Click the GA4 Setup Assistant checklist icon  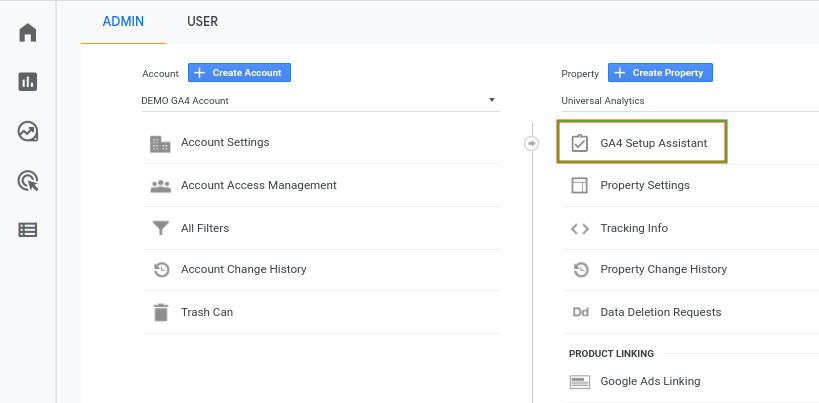579,143
